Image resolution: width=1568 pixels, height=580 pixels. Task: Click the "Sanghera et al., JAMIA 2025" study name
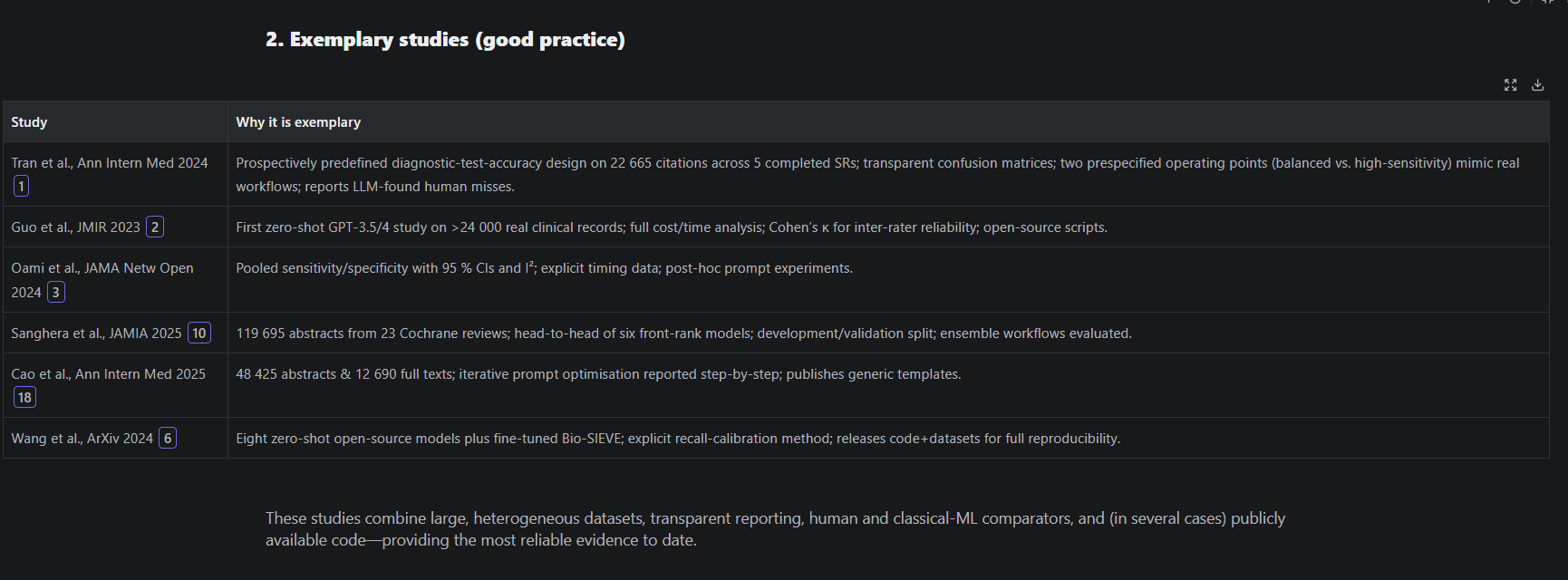(x=96, y=333)
